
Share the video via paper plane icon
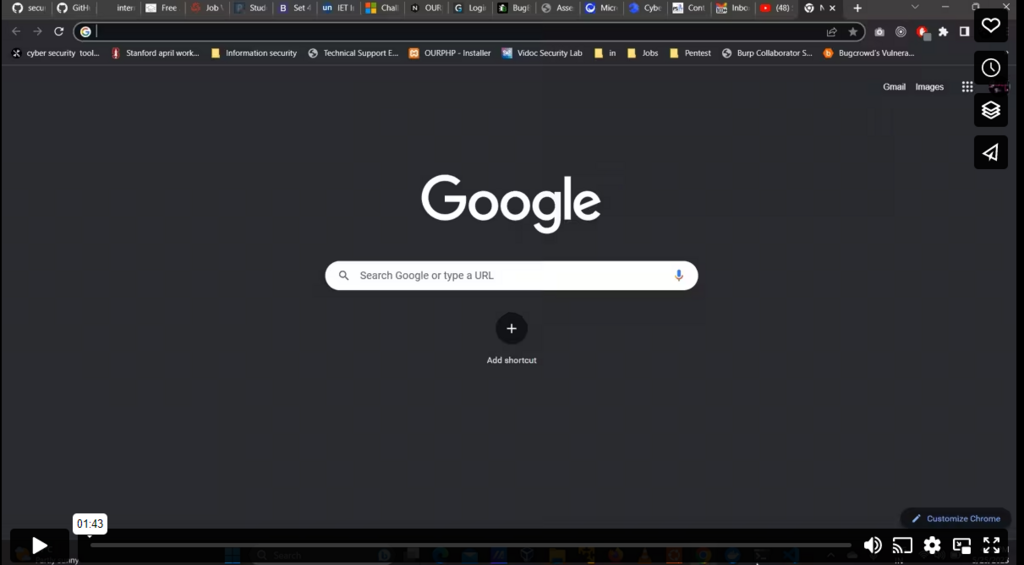(x=991, y=152)
